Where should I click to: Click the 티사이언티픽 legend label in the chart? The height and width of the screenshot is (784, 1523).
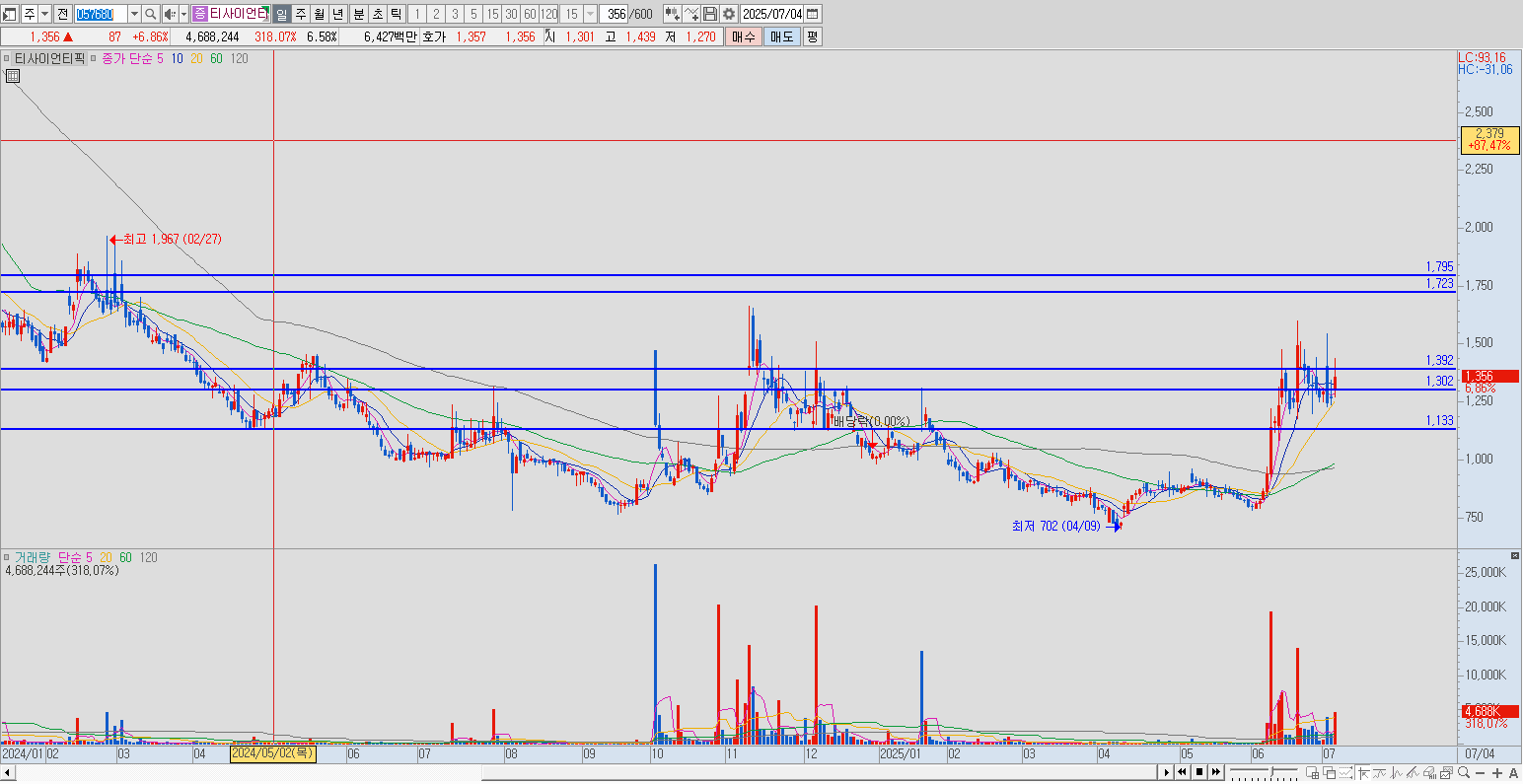click(49, 59)
